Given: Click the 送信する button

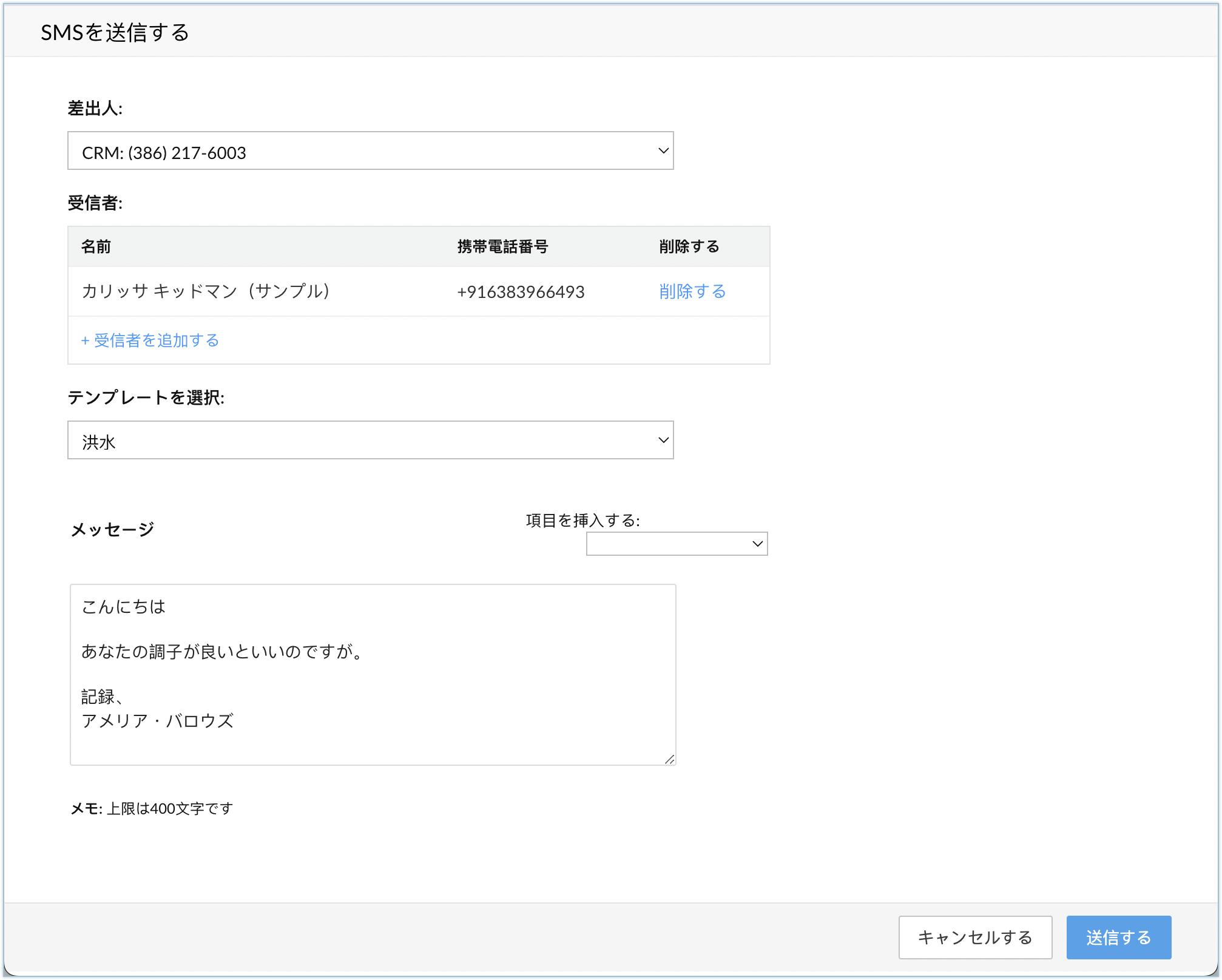Looking at the screenshot, I should click(1118, 938).
